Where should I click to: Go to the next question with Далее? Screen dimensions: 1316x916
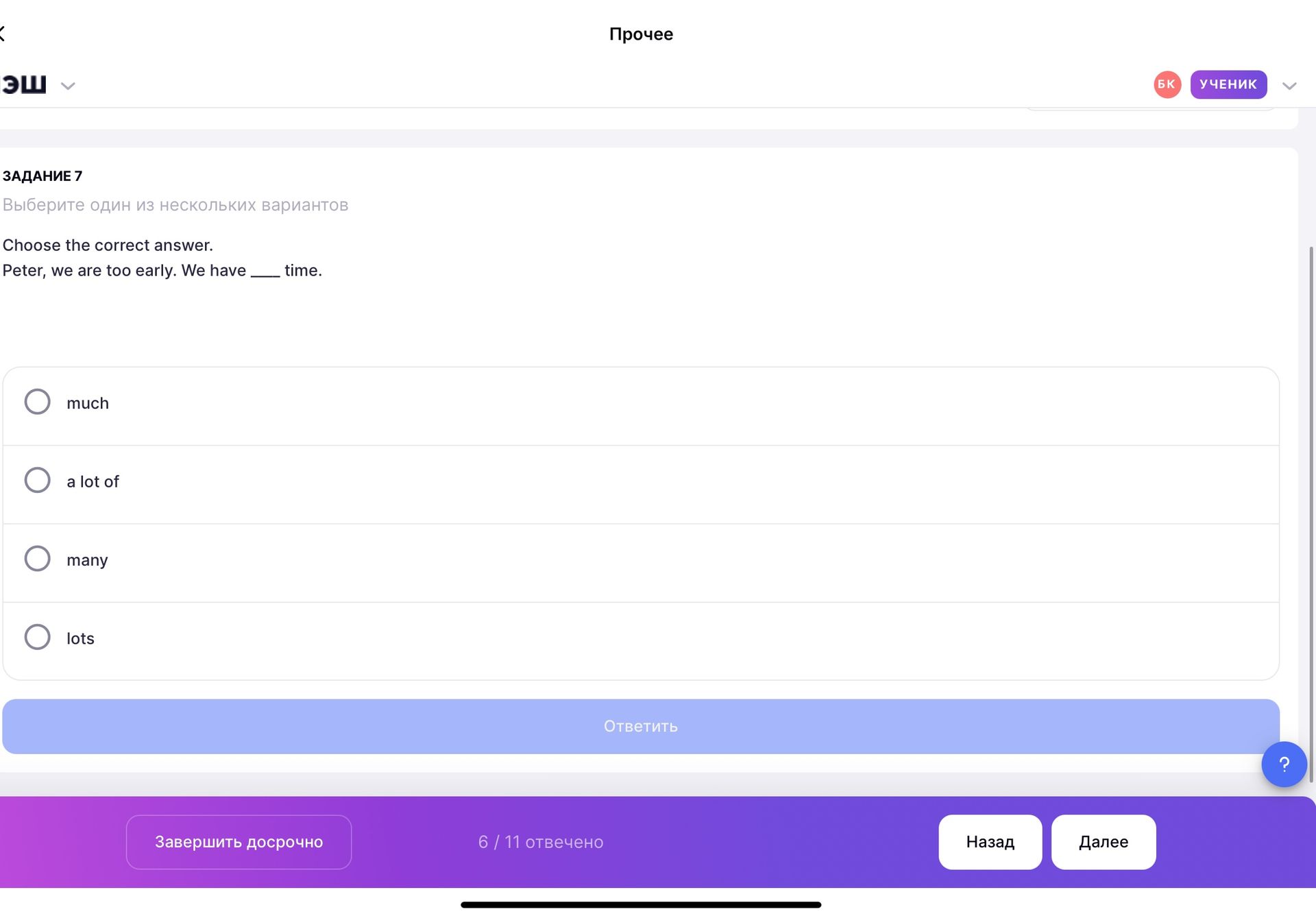pyautogui.click(x=1104, y=842)
